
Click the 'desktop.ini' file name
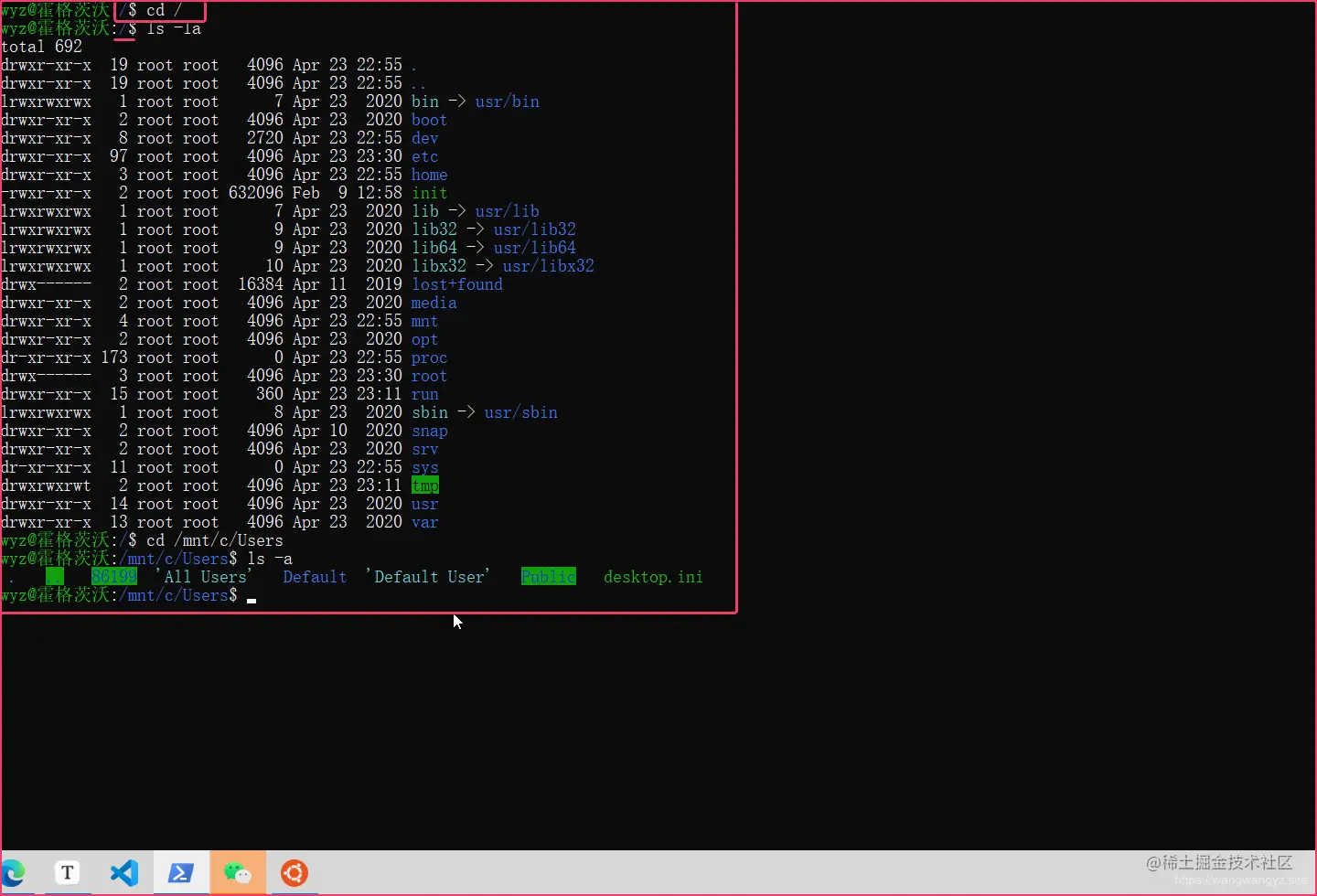[653, 577]
